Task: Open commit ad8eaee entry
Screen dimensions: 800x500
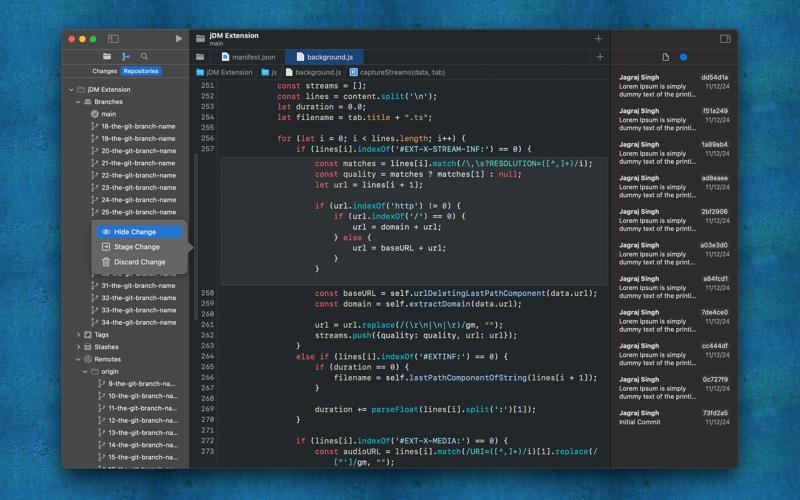Action: point(674,187)
